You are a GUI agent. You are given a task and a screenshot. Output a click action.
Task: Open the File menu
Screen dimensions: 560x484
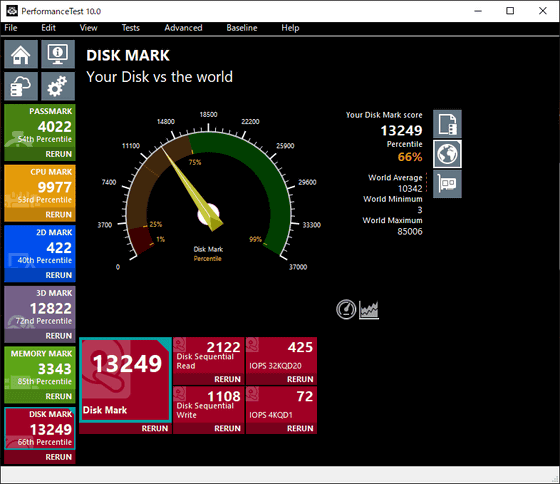(x=11, y=28)
